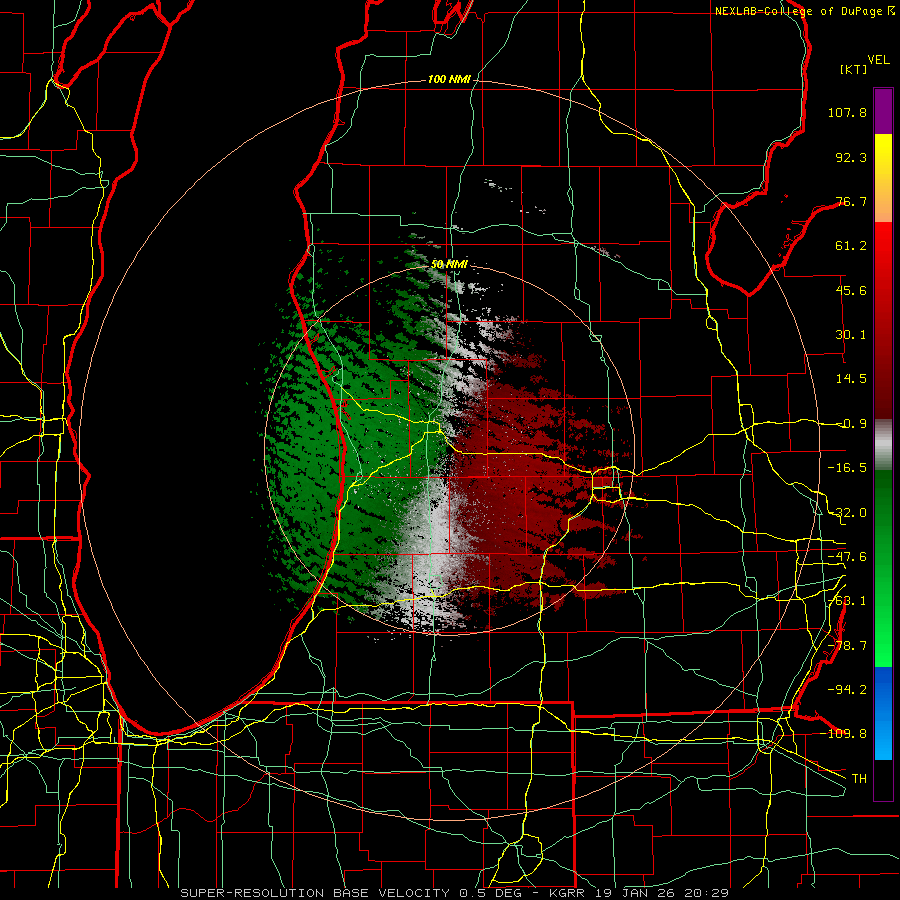The image size is (900, 900).
Task: Pick the yellow-orange segment of the color bar
Action: [883, 178]
